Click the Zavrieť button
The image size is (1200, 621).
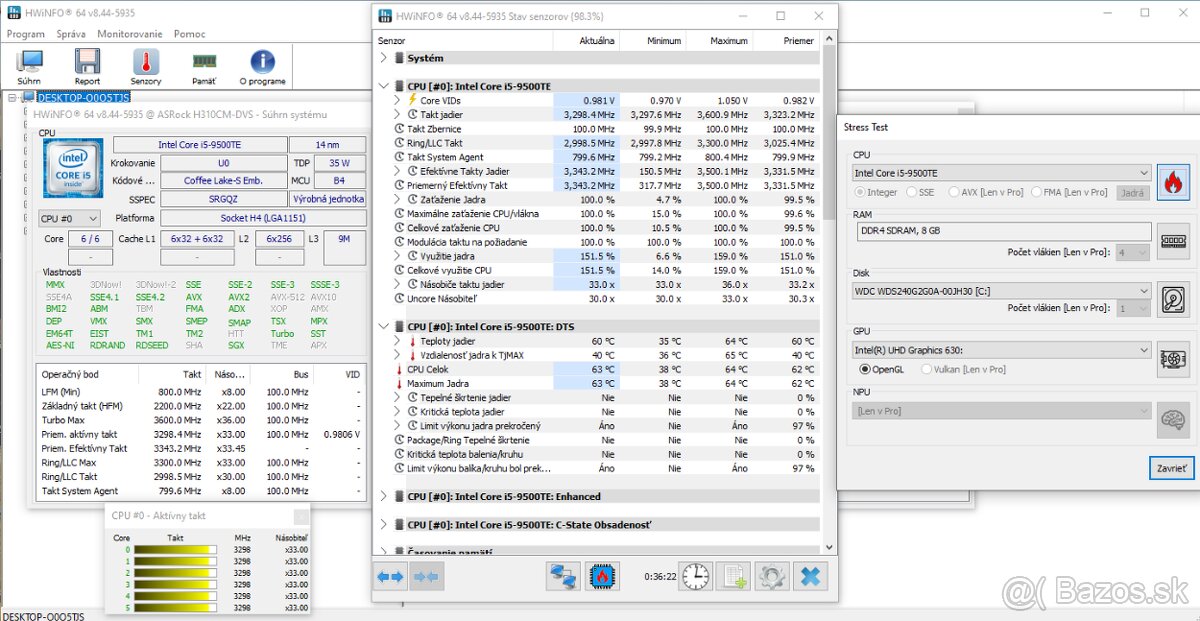click(1172, 467)
